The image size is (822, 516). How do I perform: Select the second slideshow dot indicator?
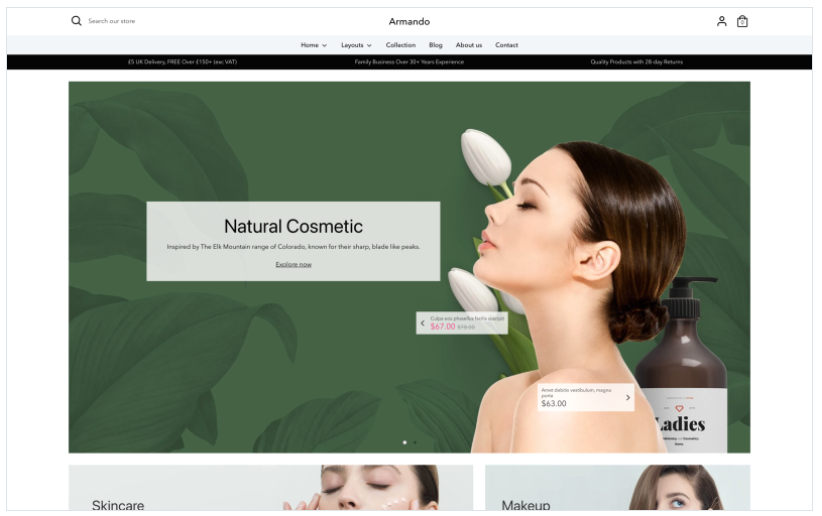(415, 441)
